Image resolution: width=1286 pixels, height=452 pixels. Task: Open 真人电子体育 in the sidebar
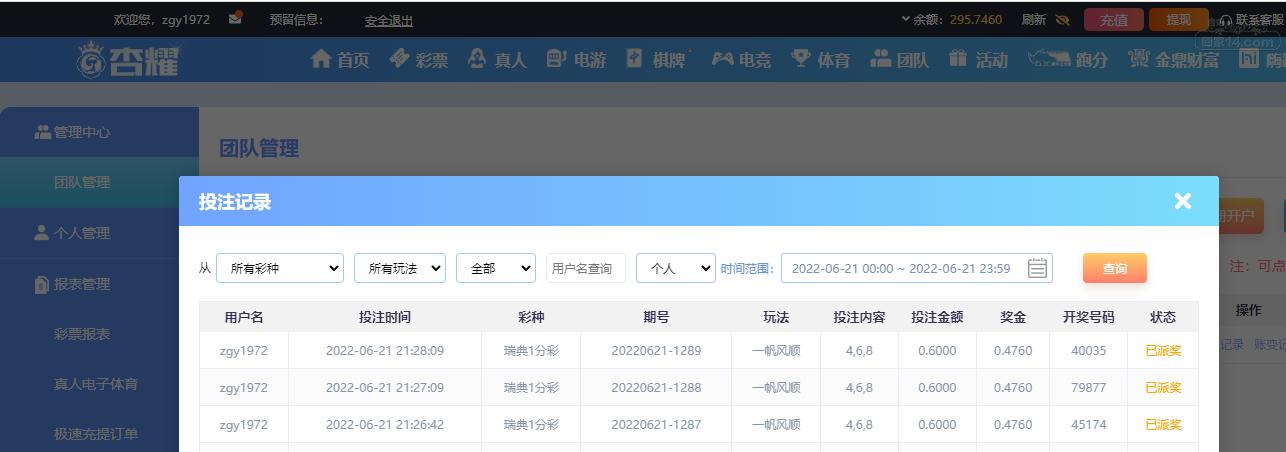tap(96, 384)
